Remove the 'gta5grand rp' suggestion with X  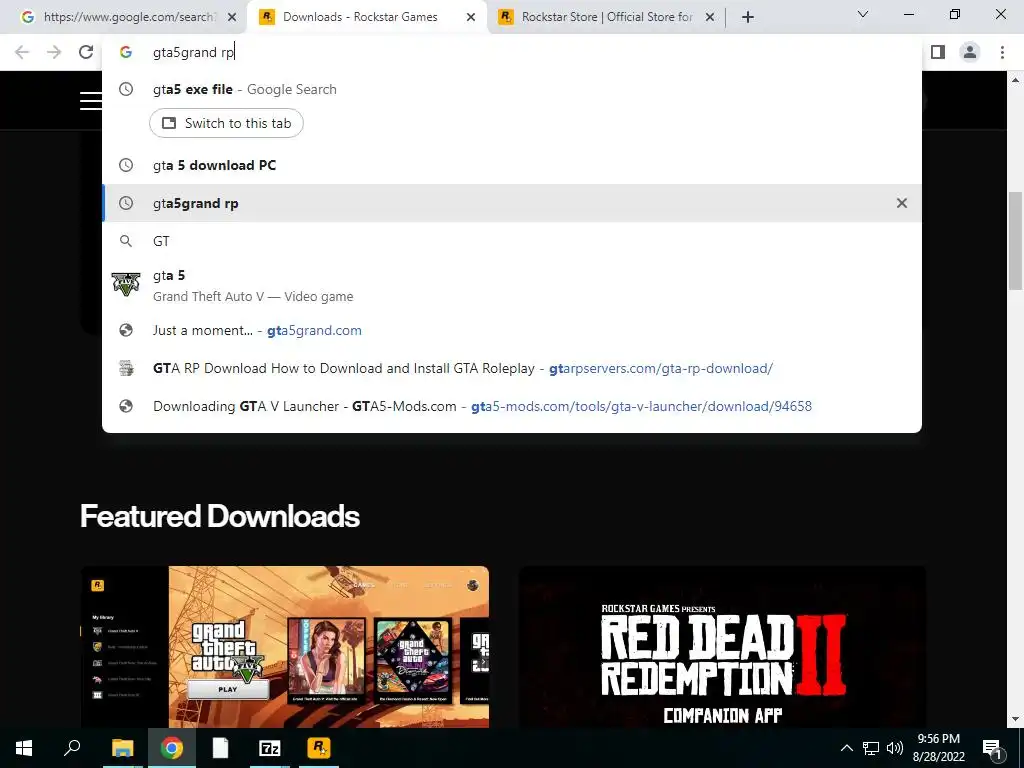click(901, 203)
